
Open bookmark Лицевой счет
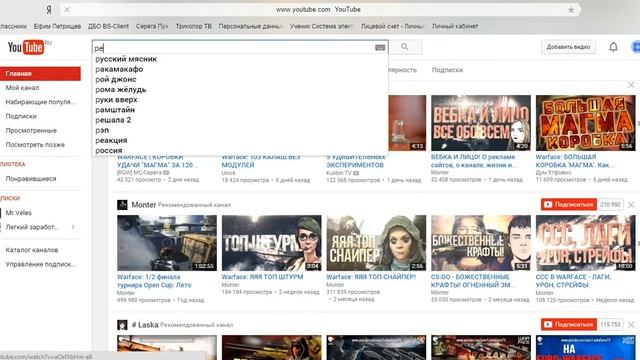click(392, 26)
